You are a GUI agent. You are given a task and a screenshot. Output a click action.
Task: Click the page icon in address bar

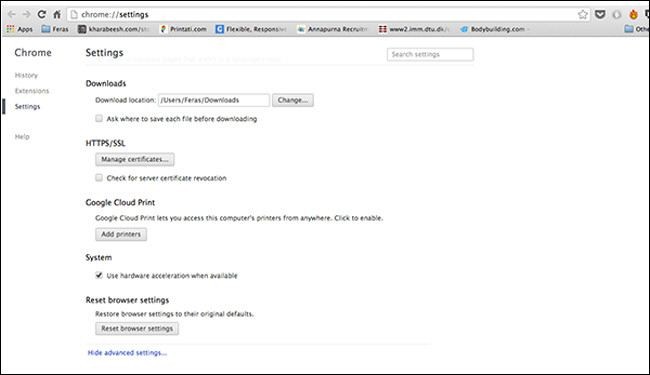tap(74, 15)
